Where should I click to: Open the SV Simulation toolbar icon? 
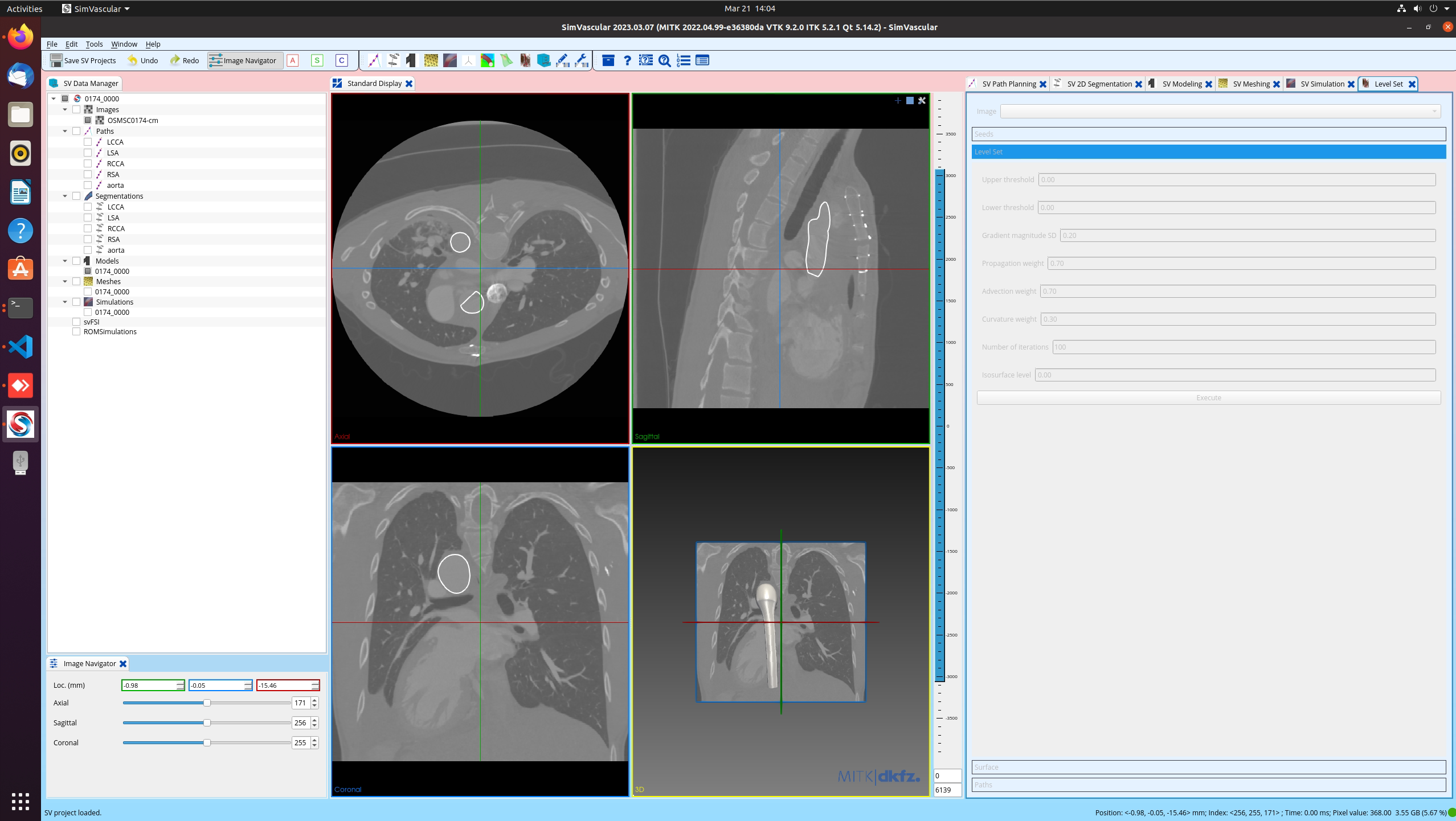[x=450, y=60]
